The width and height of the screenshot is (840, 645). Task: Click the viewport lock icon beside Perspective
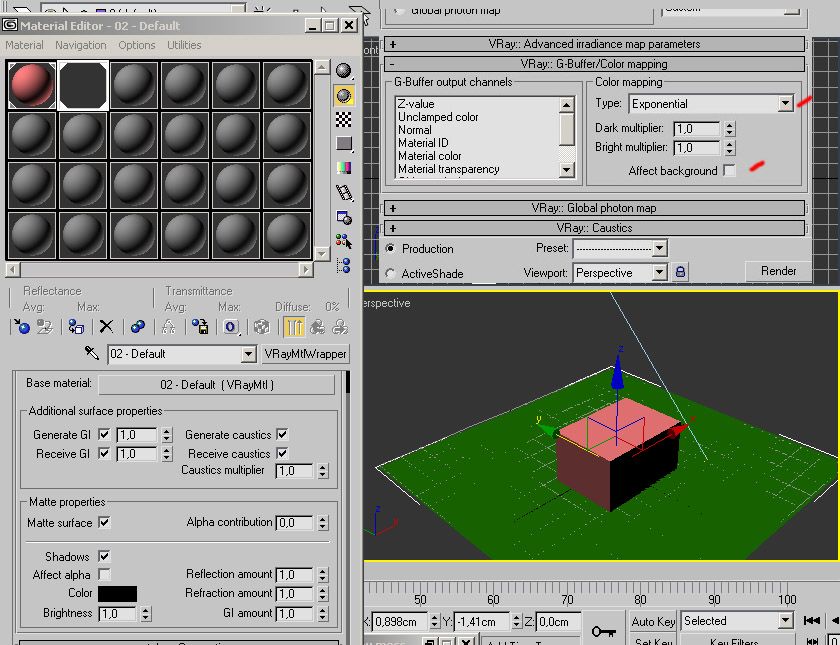680,272
